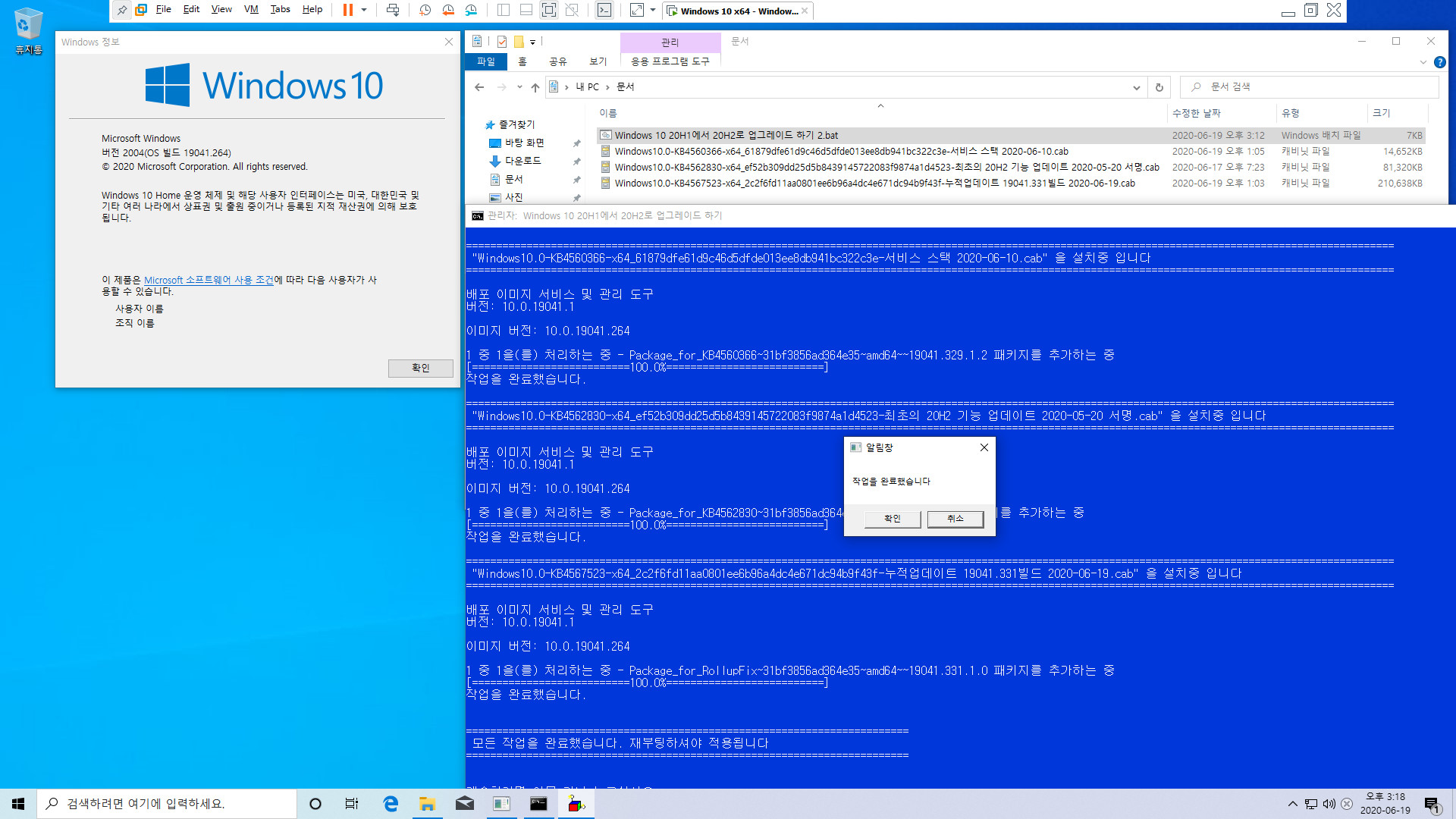Screen dimensions: 1456x819
Task: Close the 알림창 popup with X
Action: point(984,447)
